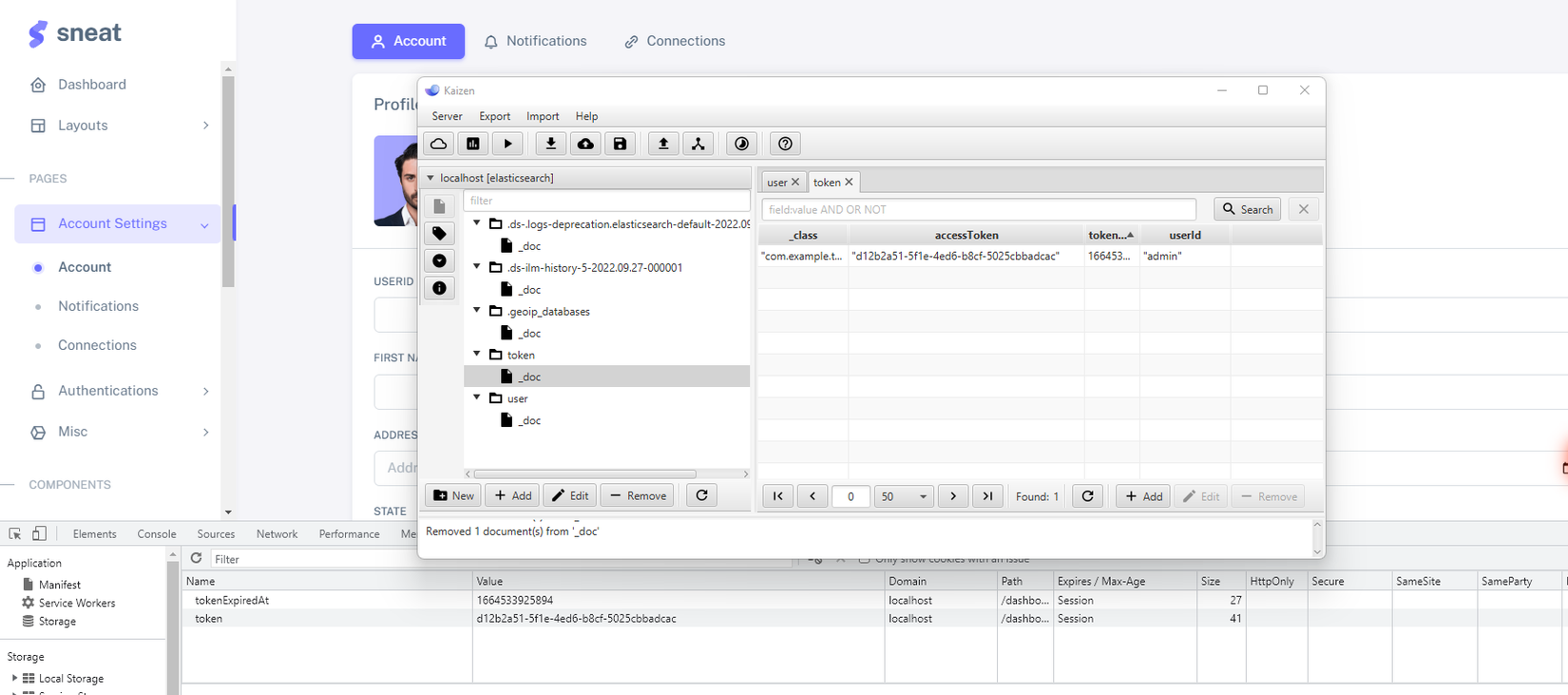Click the cloud connect icon in Kaizen toolbar
The width and height of the screenshot is (1568, 695).
438,144
